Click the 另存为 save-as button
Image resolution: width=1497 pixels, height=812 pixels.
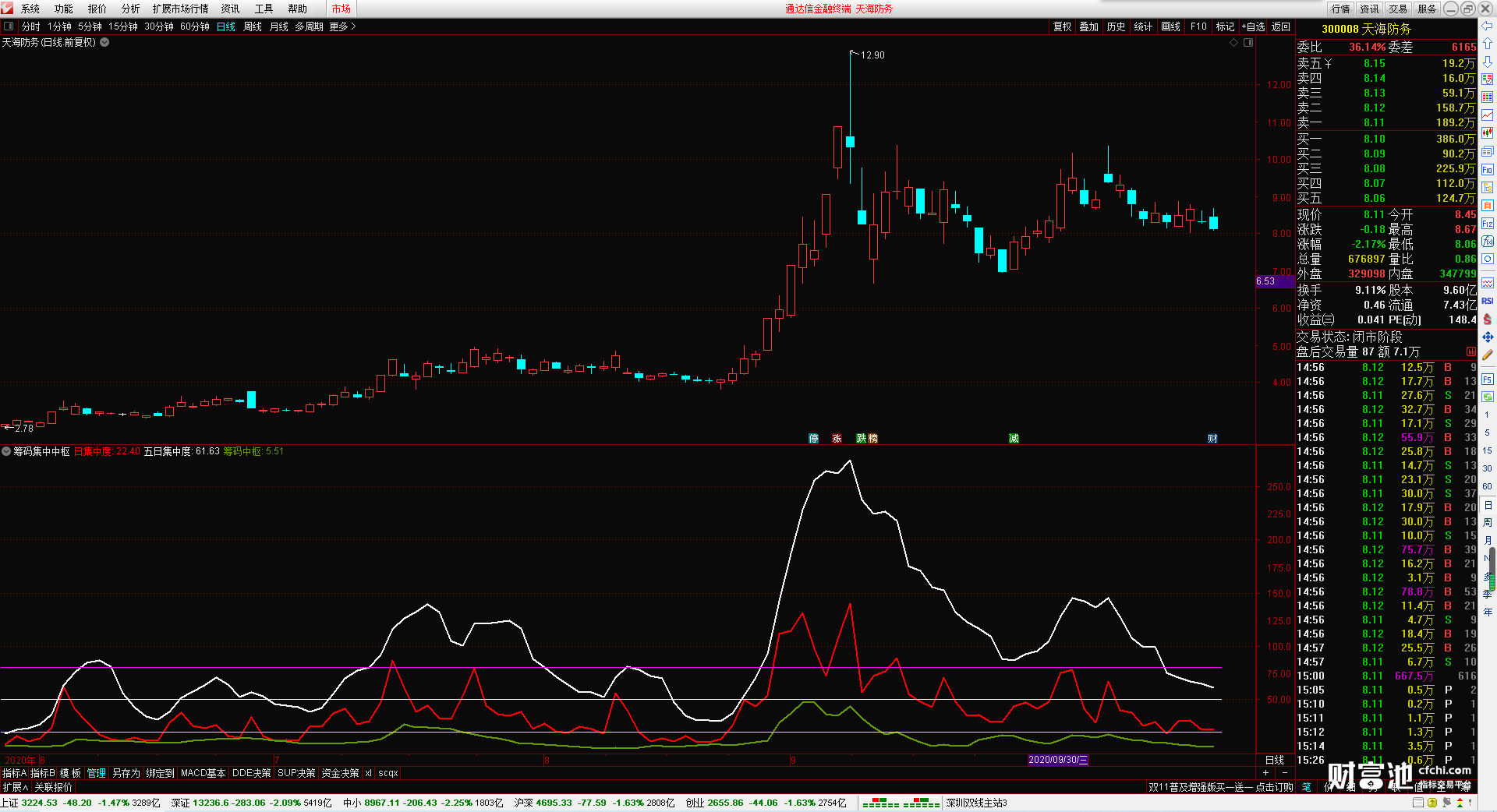[126, 773]
